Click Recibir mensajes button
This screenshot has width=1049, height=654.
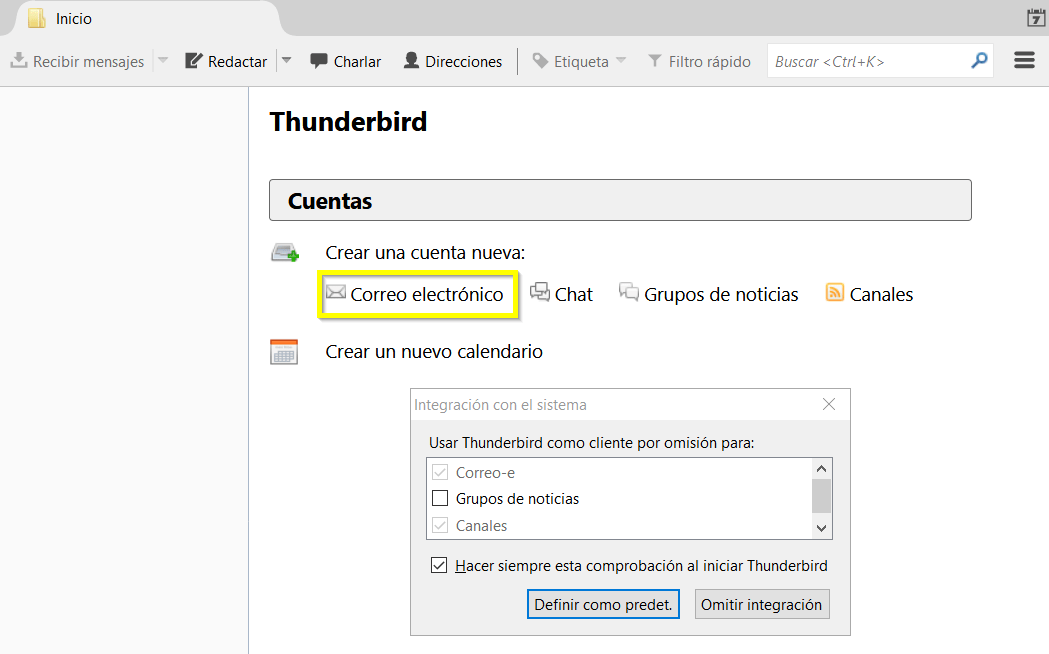click(x=78, y=62)
